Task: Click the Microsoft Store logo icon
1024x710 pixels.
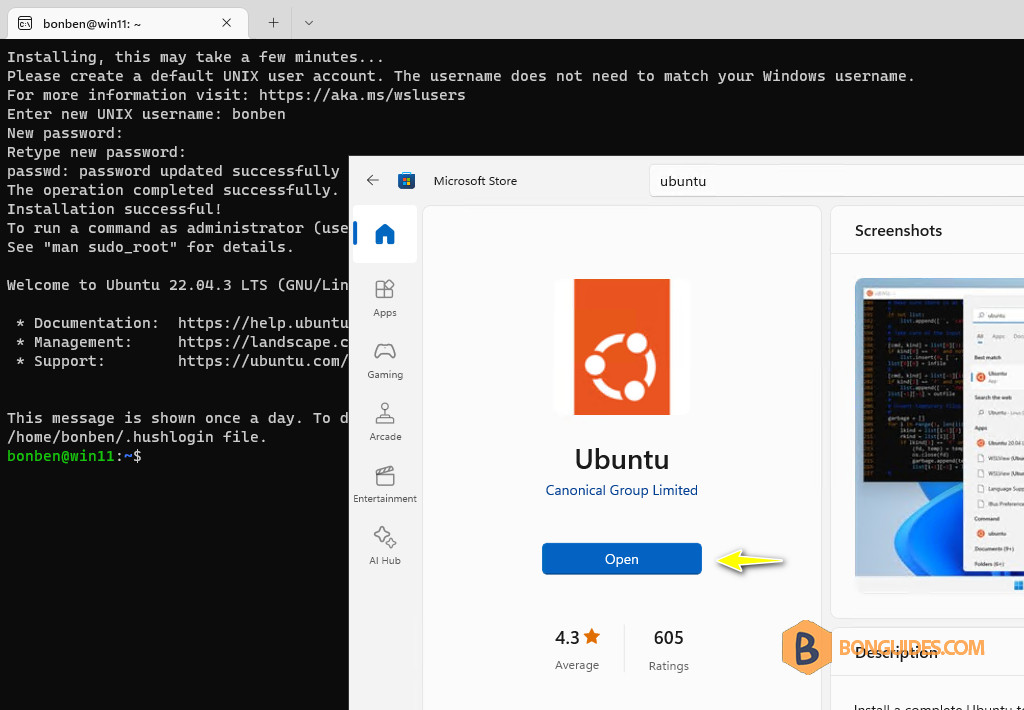Action: point(406,180)
